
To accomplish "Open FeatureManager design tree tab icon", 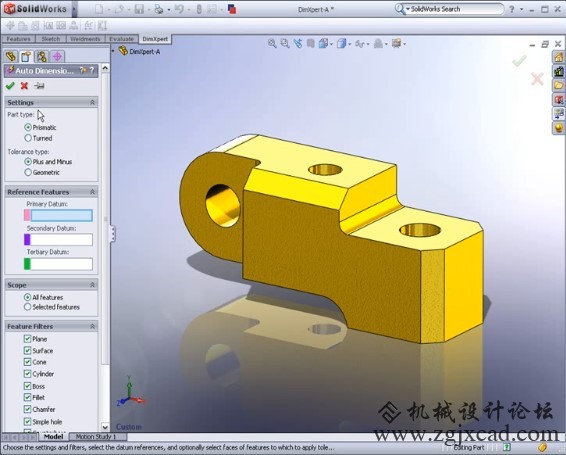I will tap(11, 56).
